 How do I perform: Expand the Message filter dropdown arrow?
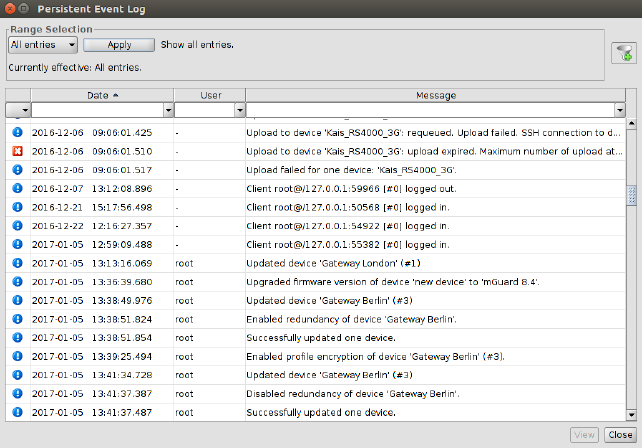tap(620, 110)
